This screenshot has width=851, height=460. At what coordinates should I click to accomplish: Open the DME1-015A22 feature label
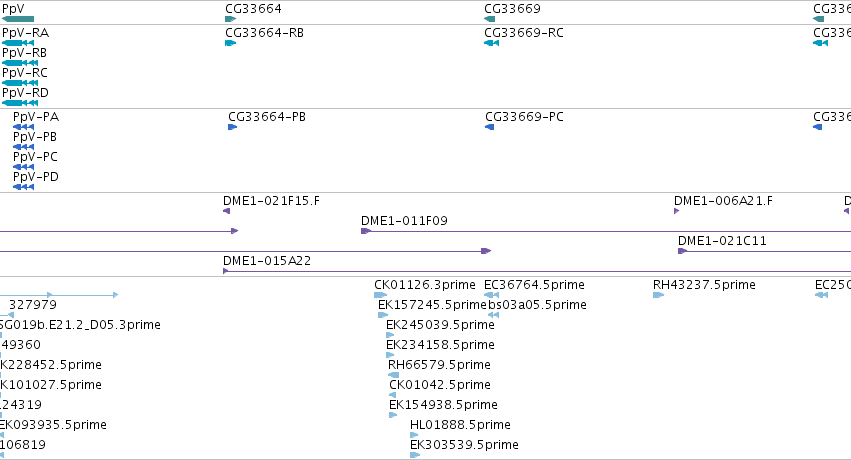(x=267, y=261)
